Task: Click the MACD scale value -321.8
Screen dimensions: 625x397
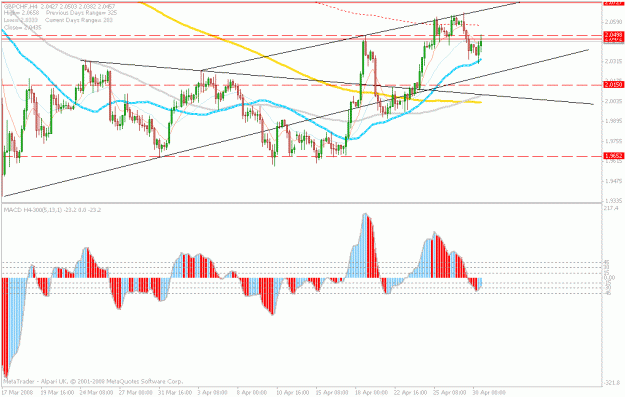Action: click(612, 383)
